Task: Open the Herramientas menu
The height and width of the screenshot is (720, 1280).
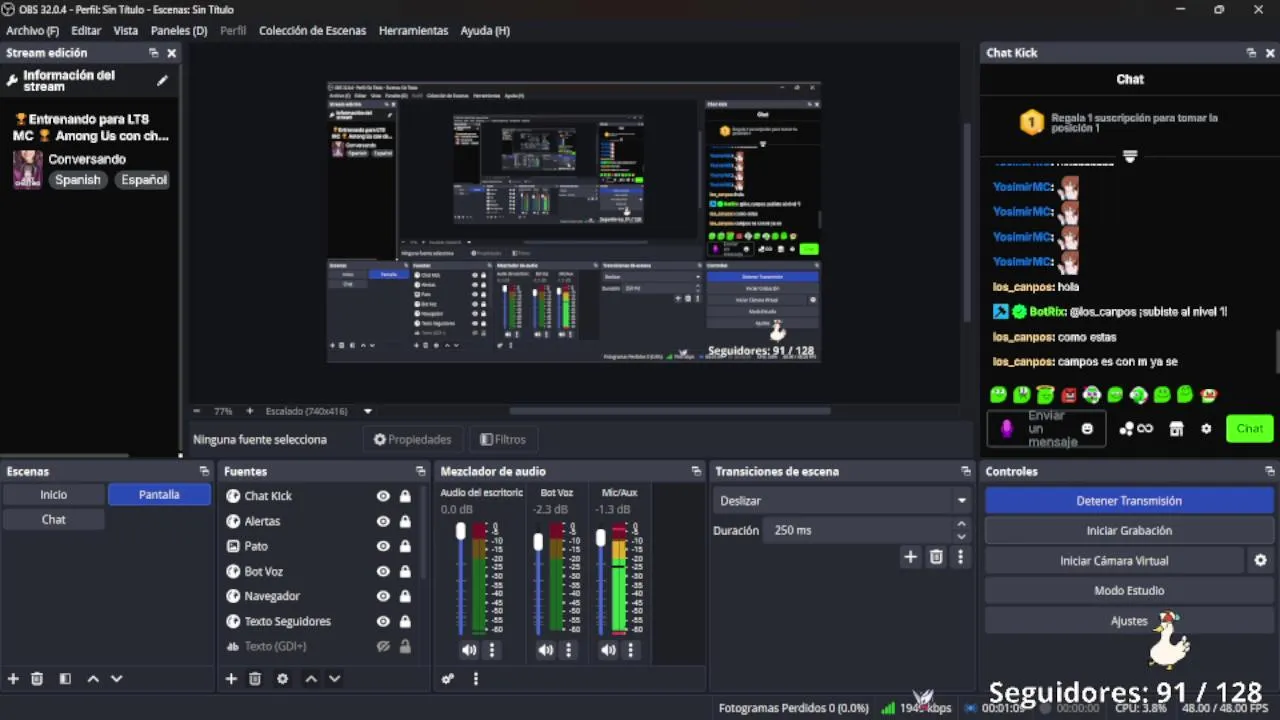Action: [x=413, y=30]
